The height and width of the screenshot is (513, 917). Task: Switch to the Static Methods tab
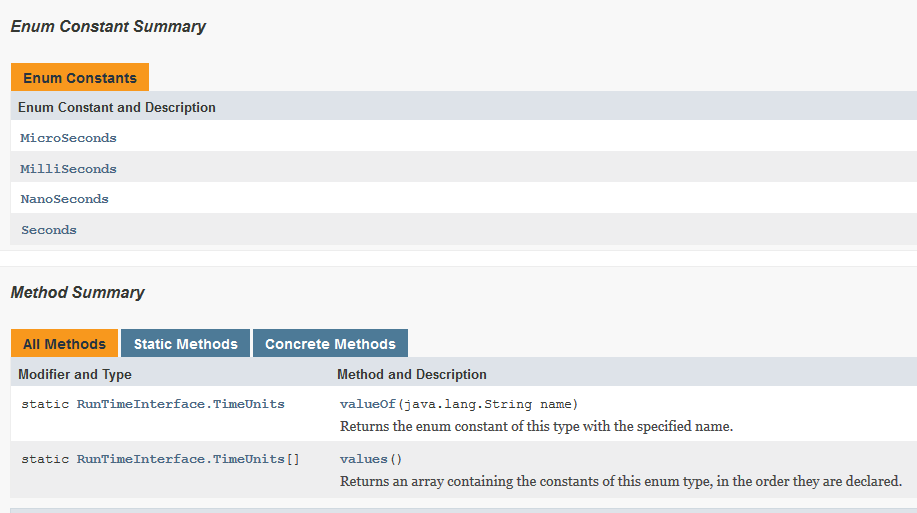point(185,343)
